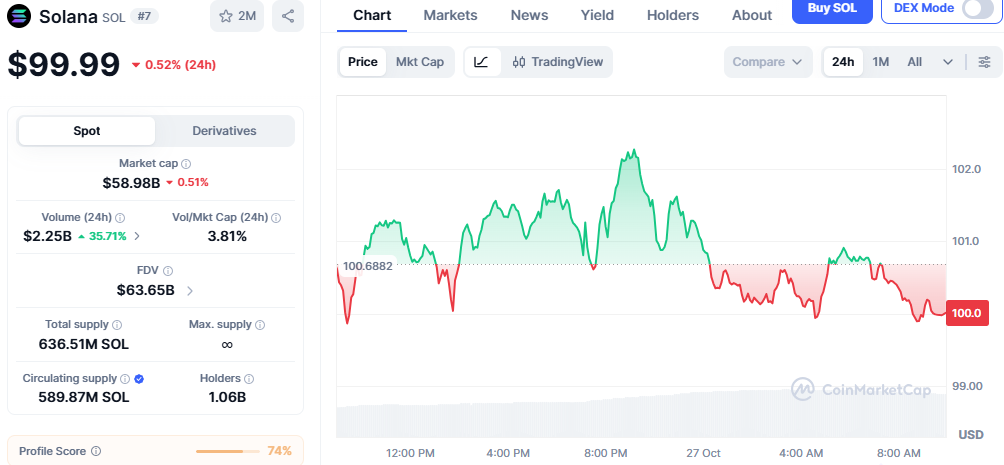The height and width of the screenshot is (465, 1004).
Task: Click the Profile Score progress bar
Action: tap(228, 452)
